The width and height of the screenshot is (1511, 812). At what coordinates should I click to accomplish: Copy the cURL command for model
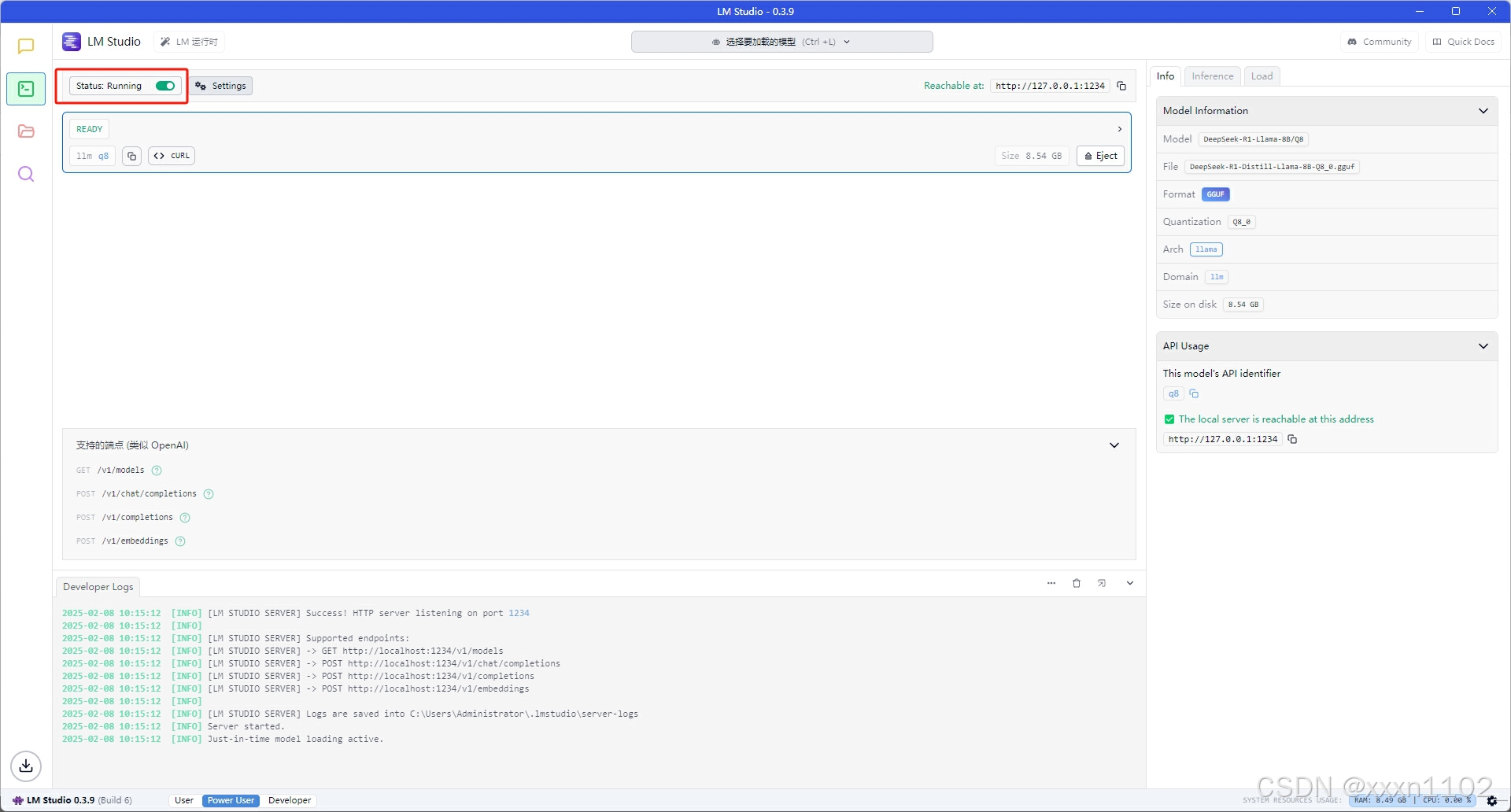click(172, 156)
